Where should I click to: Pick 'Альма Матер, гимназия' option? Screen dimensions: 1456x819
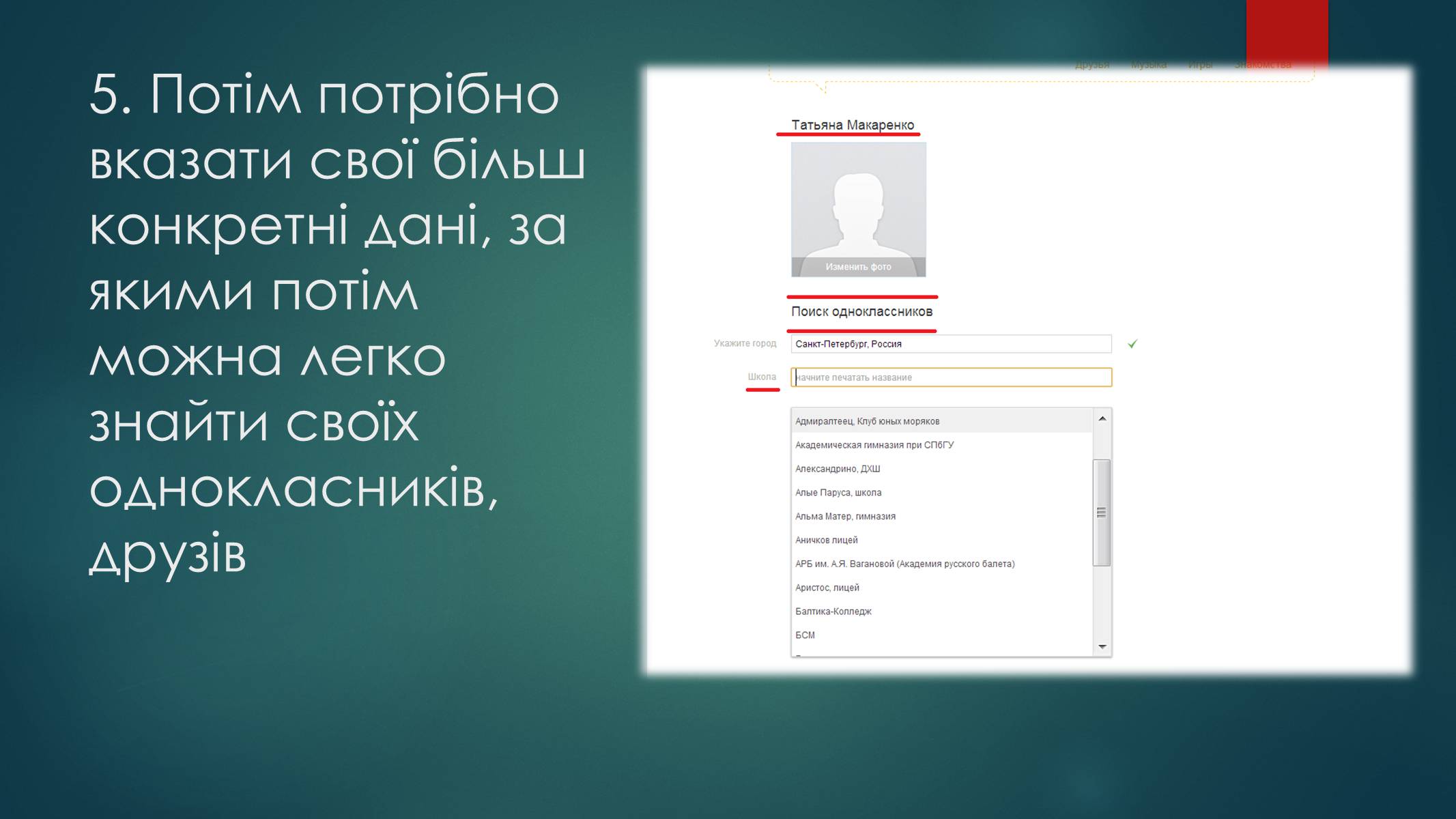(x=942, y=517)
